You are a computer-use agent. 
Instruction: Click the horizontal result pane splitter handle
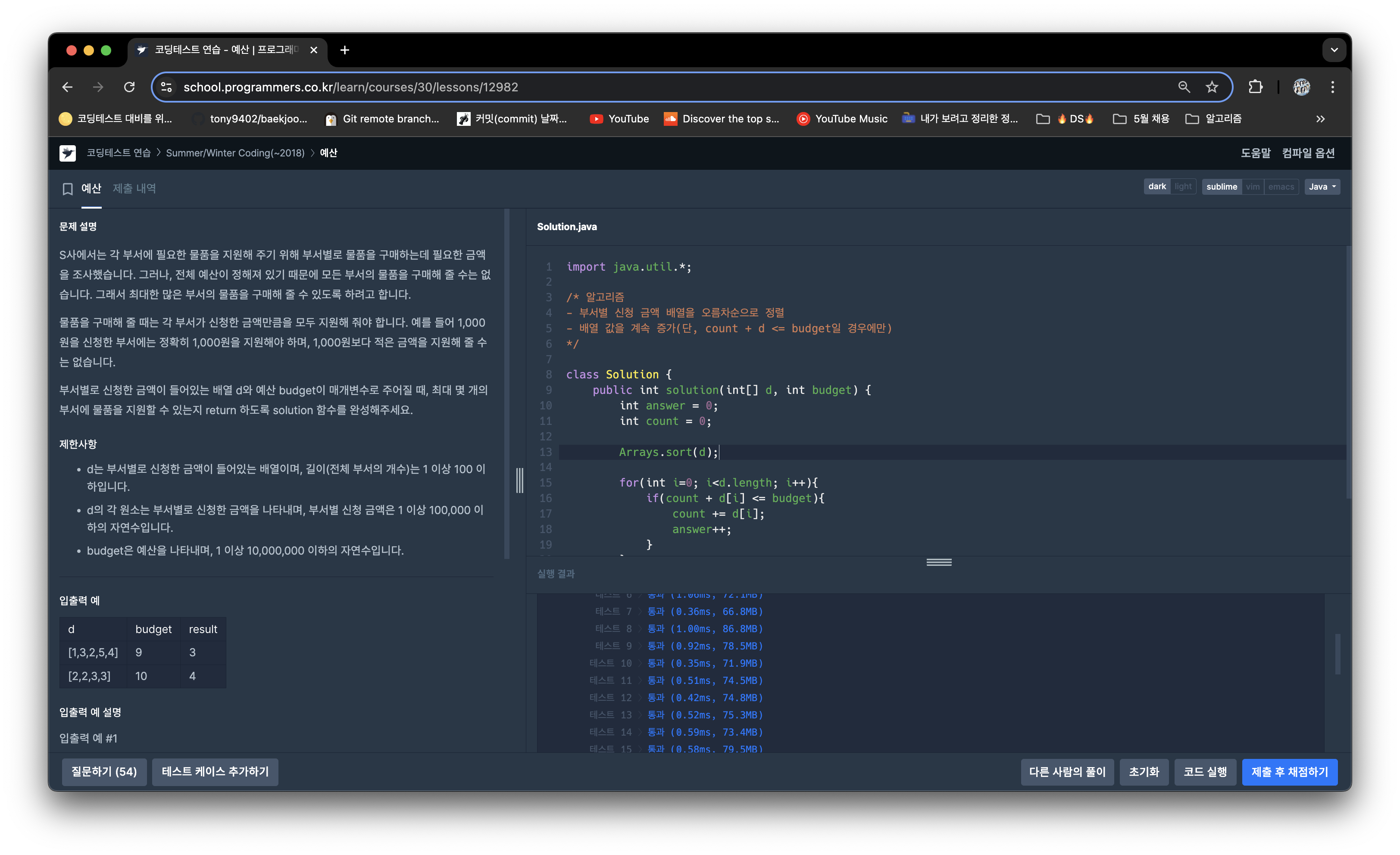[x=939, y=562]
